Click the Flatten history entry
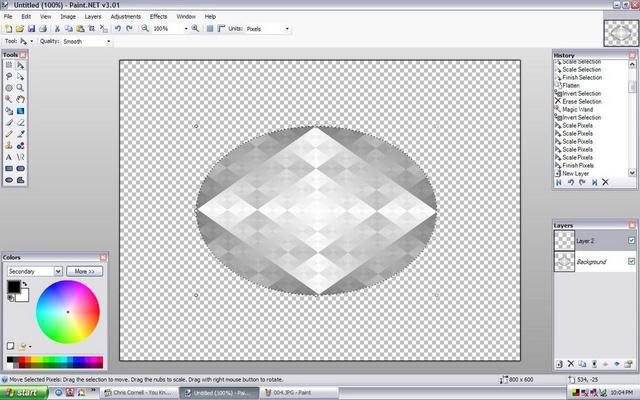Viewport: 640px width, 400px height. [571, 85]
